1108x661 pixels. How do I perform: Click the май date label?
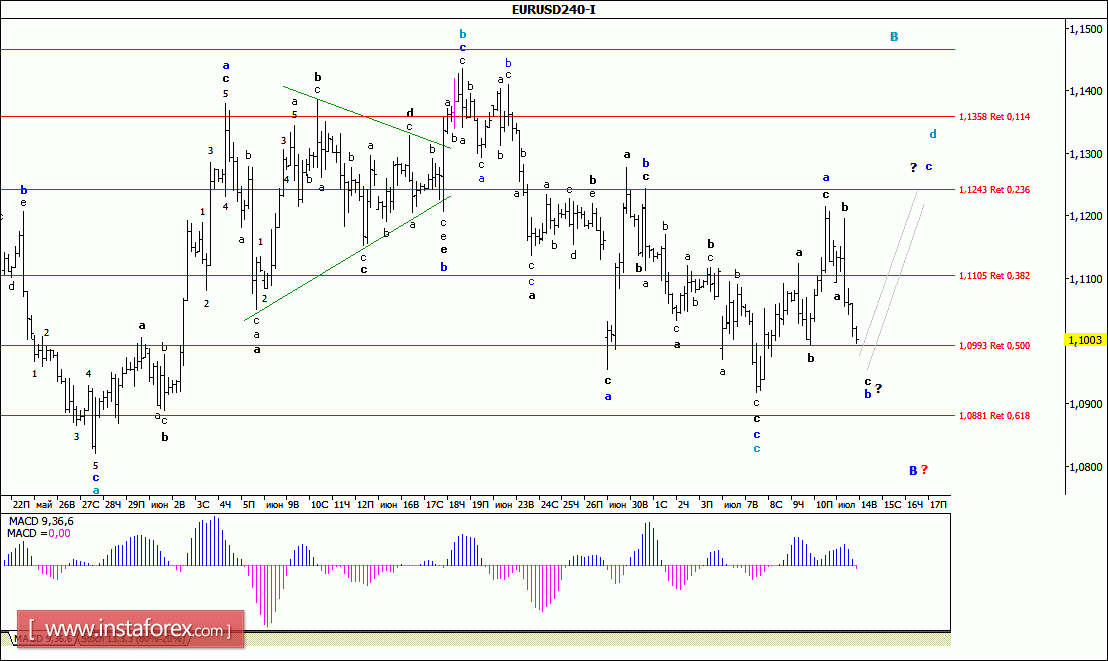(x=44, y=504)
